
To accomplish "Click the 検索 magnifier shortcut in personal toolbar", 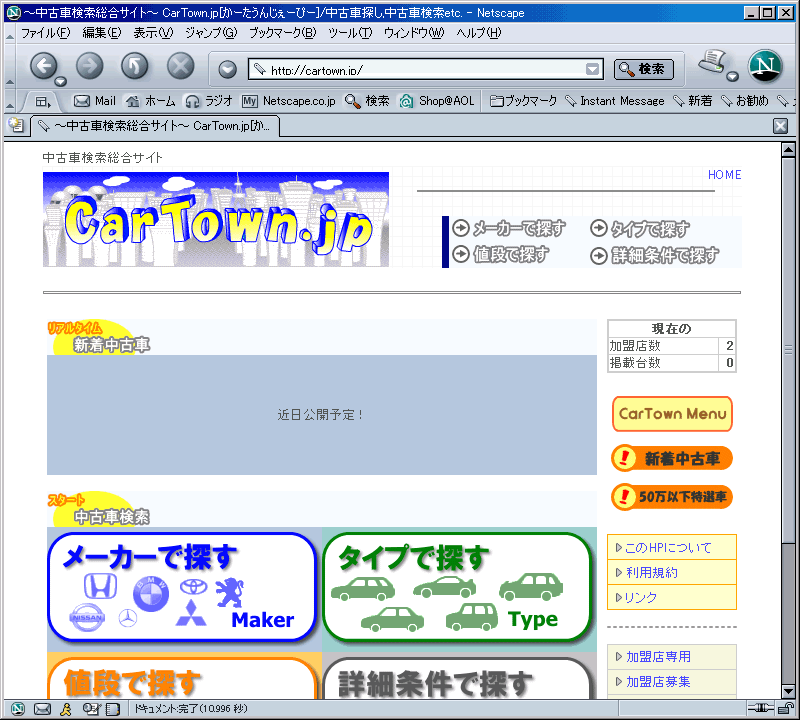I will pos(367,101).
